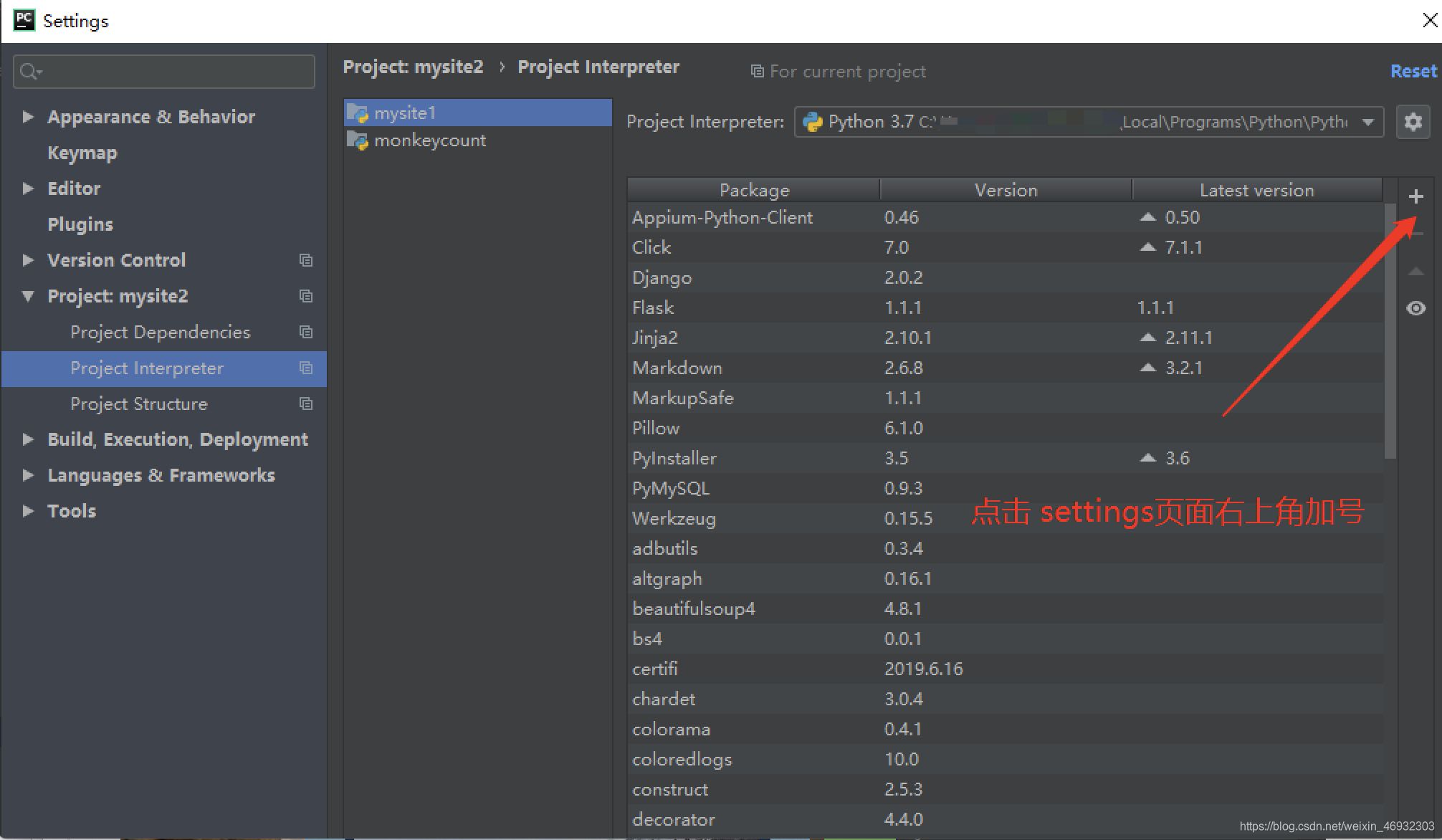The width and height of the screenshot is (1442, 840).
Task: Click the Reset link
Action: click(x=1413, y=71)
